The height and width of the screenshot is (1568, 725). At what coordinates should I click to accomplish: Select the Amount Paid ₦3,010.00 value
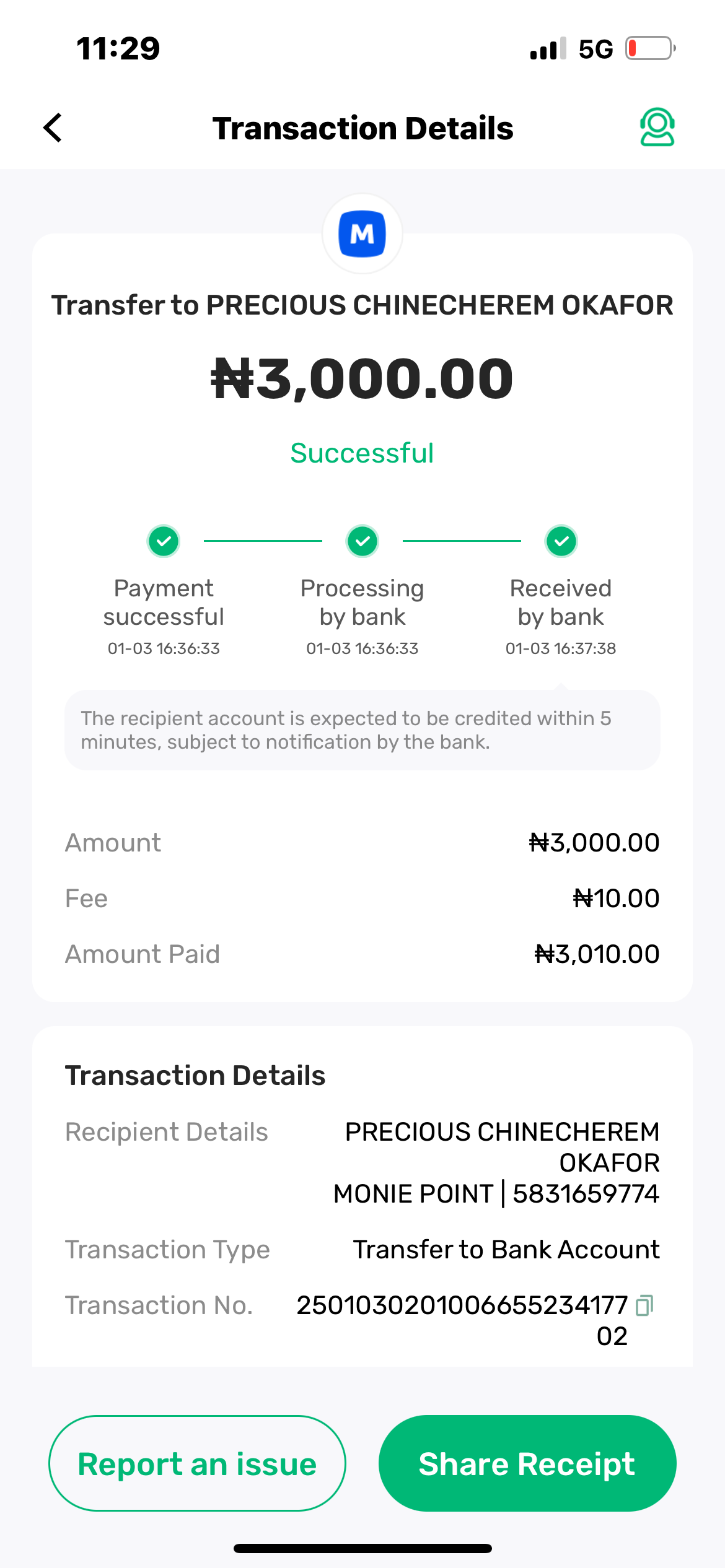tap(597, 954)
